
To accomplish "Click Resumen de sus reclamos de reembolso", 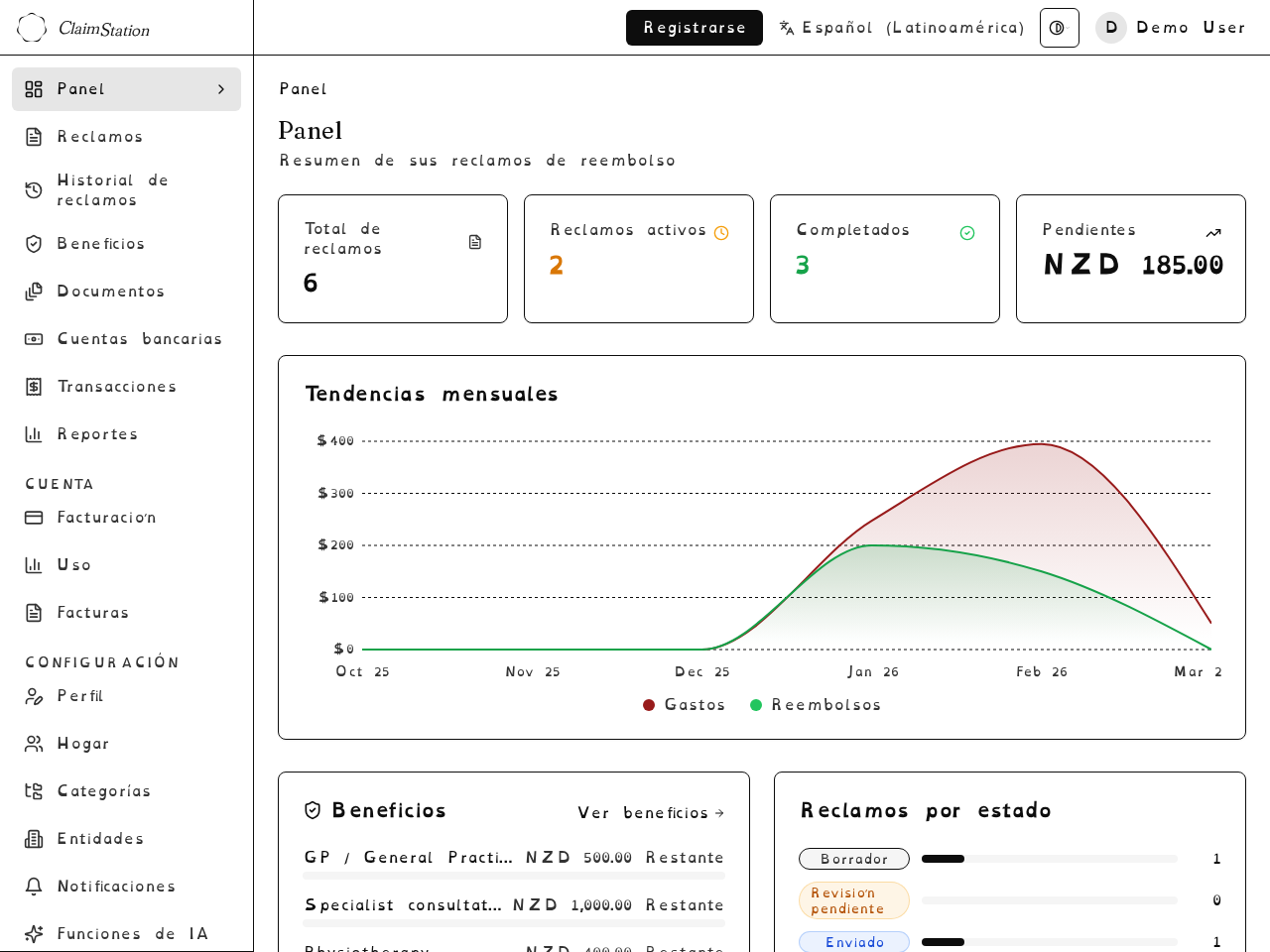I will tap(477, 161).
